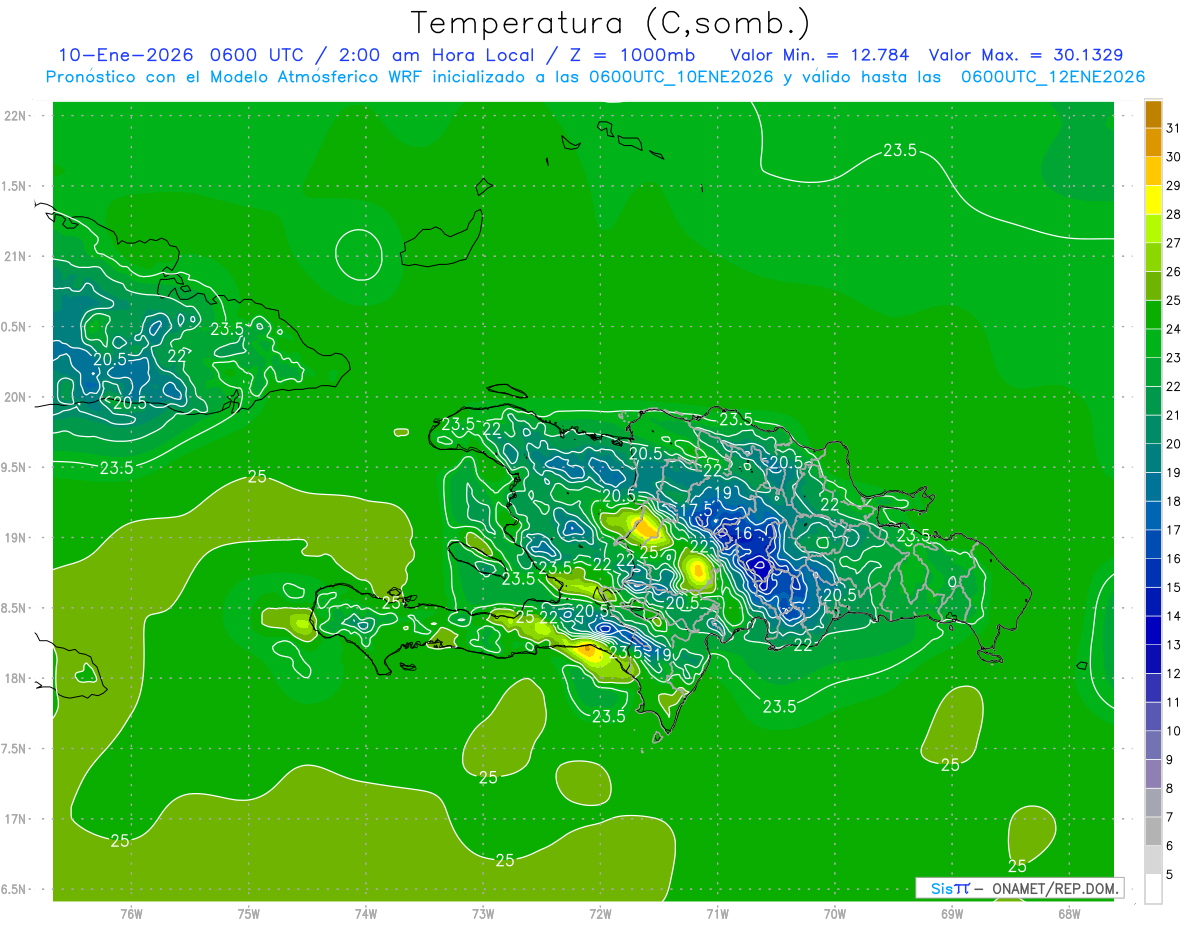Click the '0600UTC_10ENE2026' initialization time text
The image size is (1200, 927).
[x=681, y=77]
